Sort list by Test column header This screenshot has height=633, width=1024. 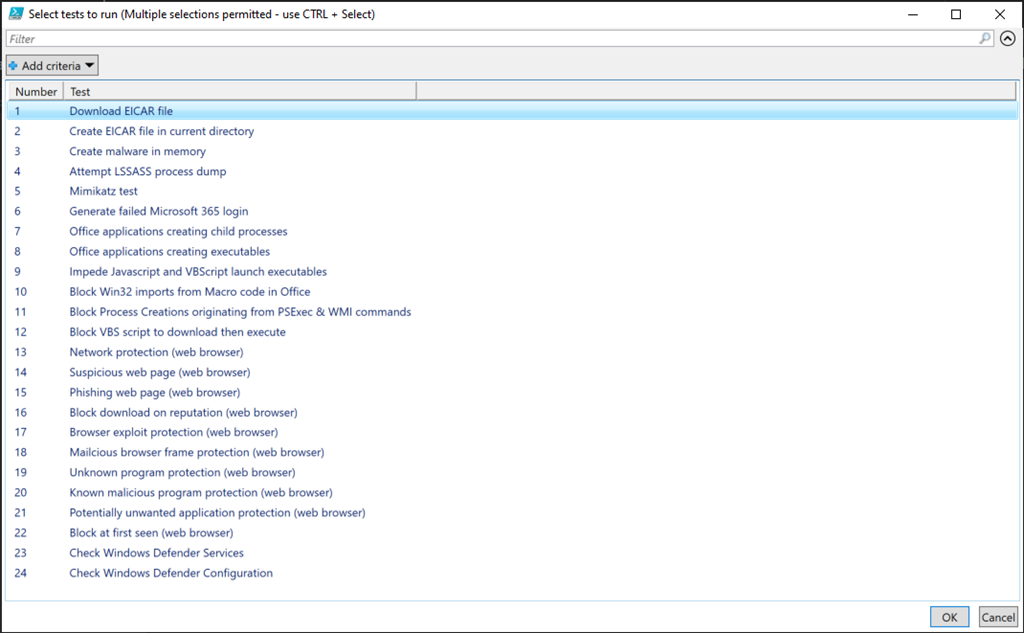(240, 92)
